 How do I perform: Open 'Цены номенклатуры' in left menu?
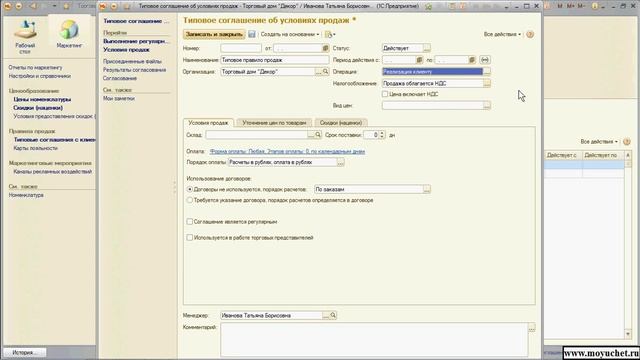[x=42, y=99]
